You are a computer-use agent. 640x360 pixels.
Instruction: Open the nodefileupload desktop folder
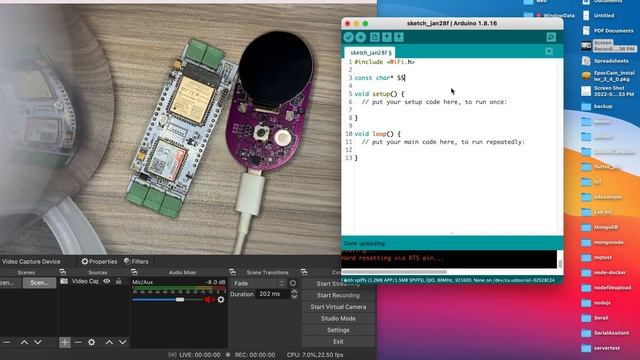606,287
